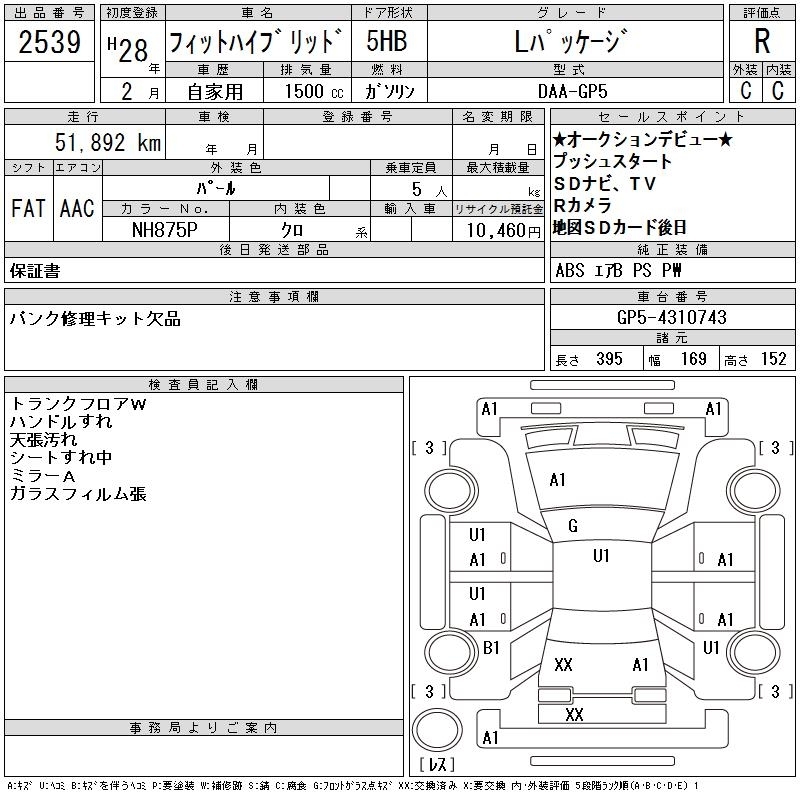The image size is (800, 800).
Task: Click the プッシュスタート sales point
Action: click(x=612, y=161)
